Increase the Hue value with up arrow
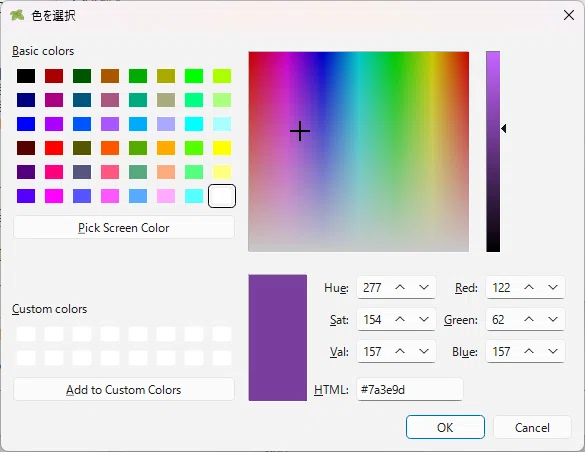 (x=400, y=287)
